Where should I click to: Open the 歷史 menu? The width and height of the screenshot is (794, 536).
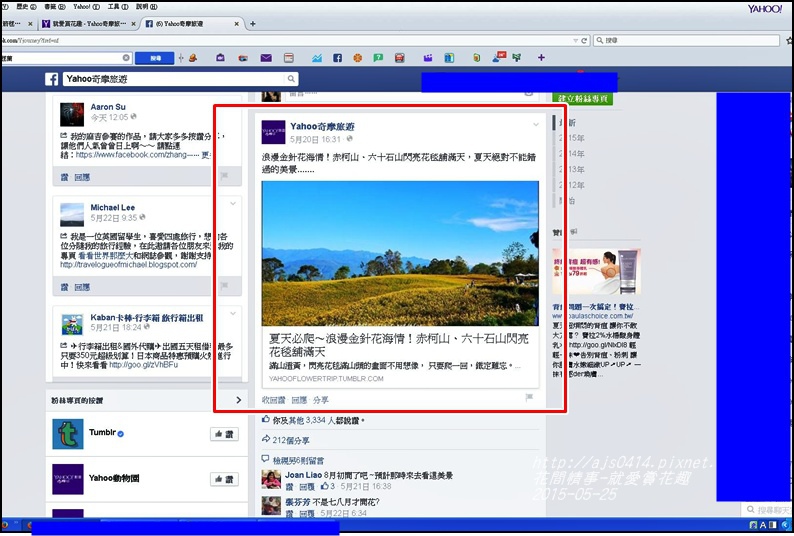[26, 7]
